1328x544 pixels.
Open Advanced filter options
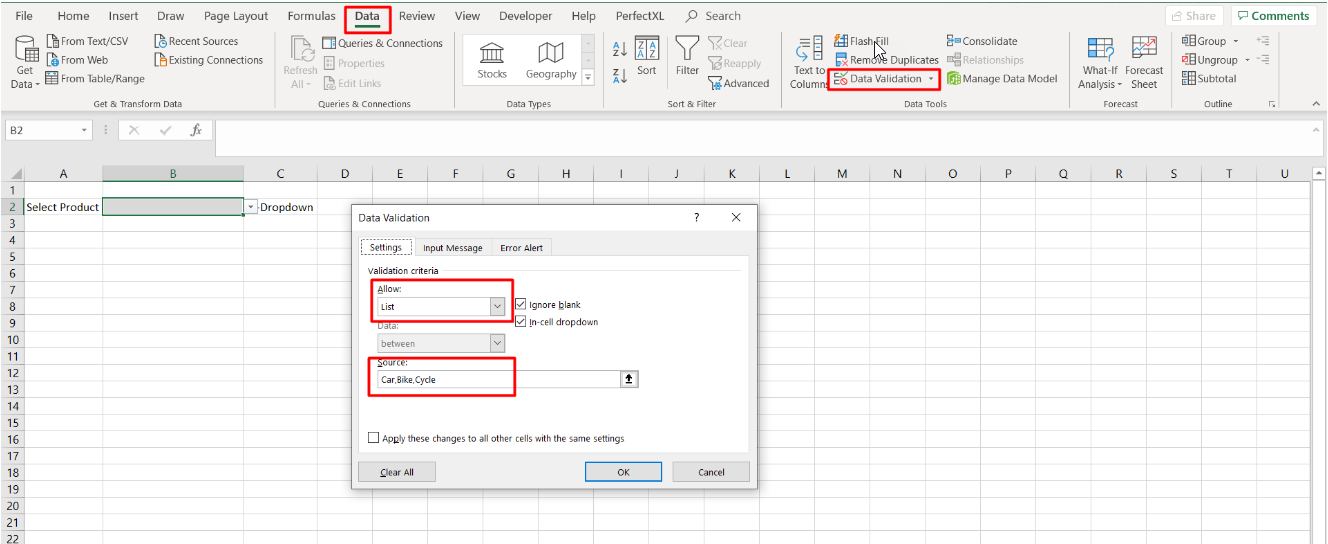point(739,83)
